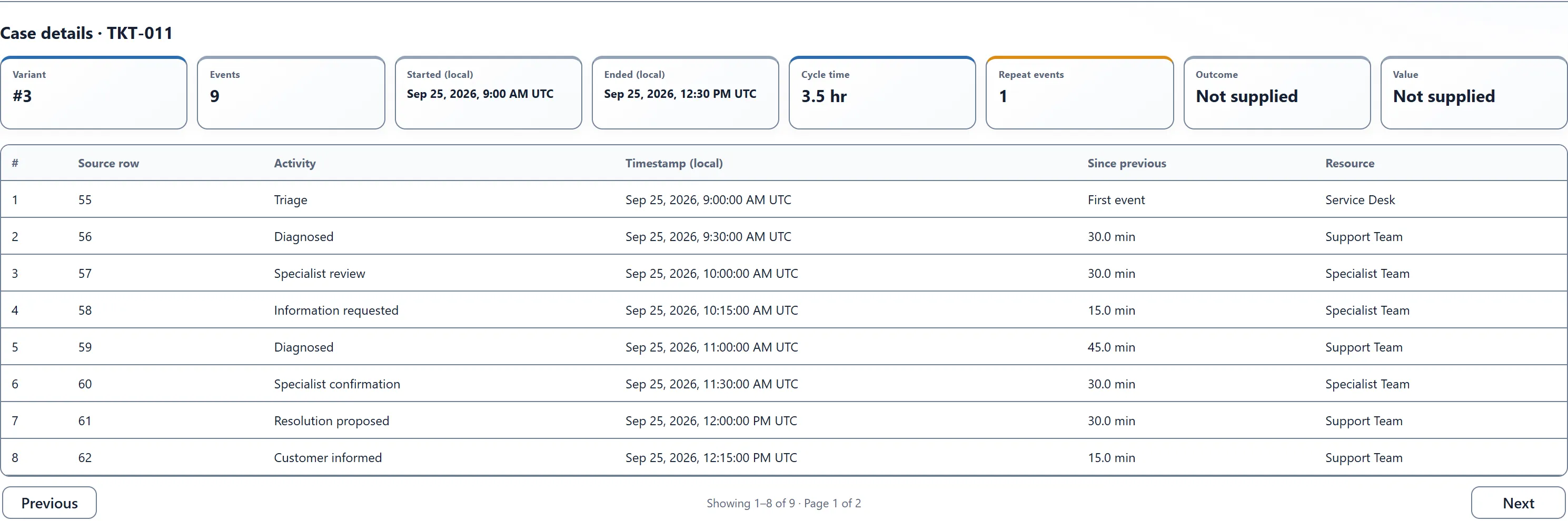Click 'Sep 25, 2026, 12:30 PM UTC' ended value

click(680, 94)
